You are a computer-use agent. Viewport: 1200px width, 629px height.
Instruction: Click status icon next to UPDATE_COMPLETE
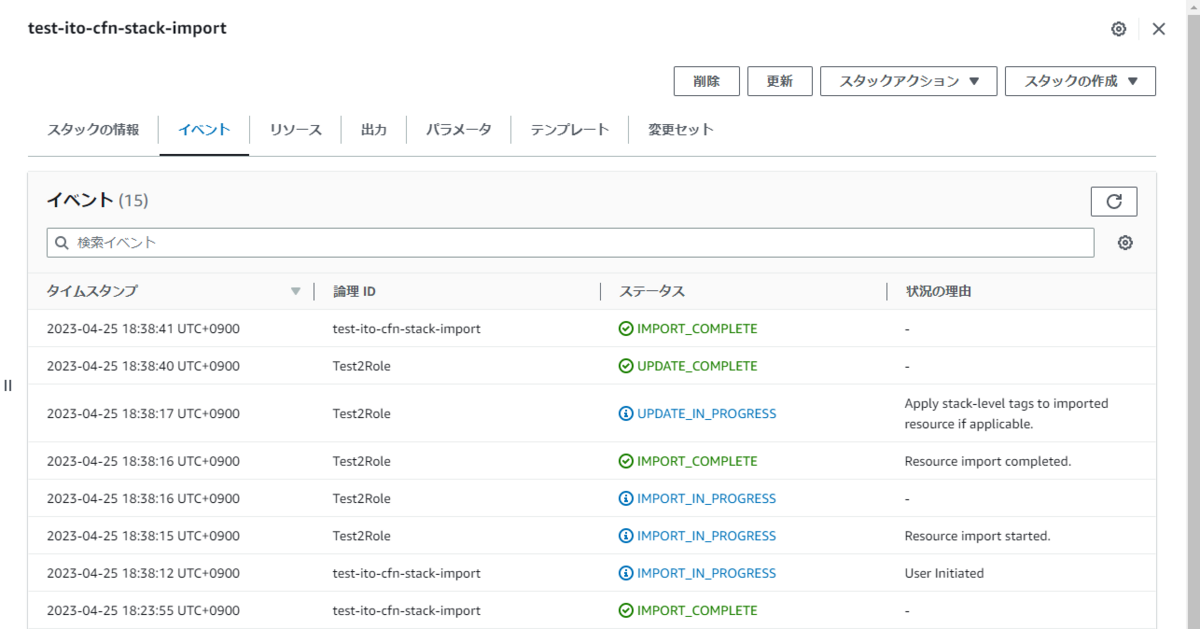626,366
